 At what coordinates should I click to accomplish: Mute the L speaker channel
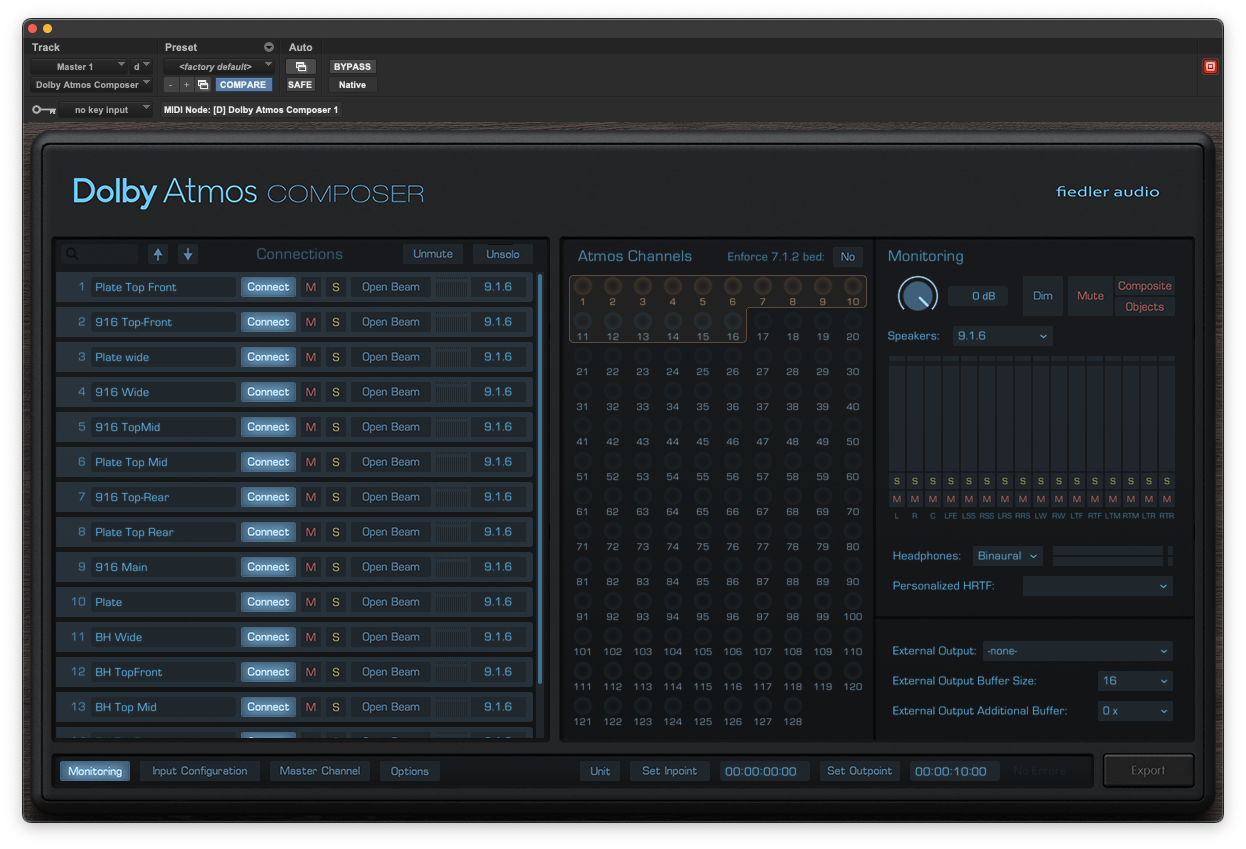pos(897,499)
